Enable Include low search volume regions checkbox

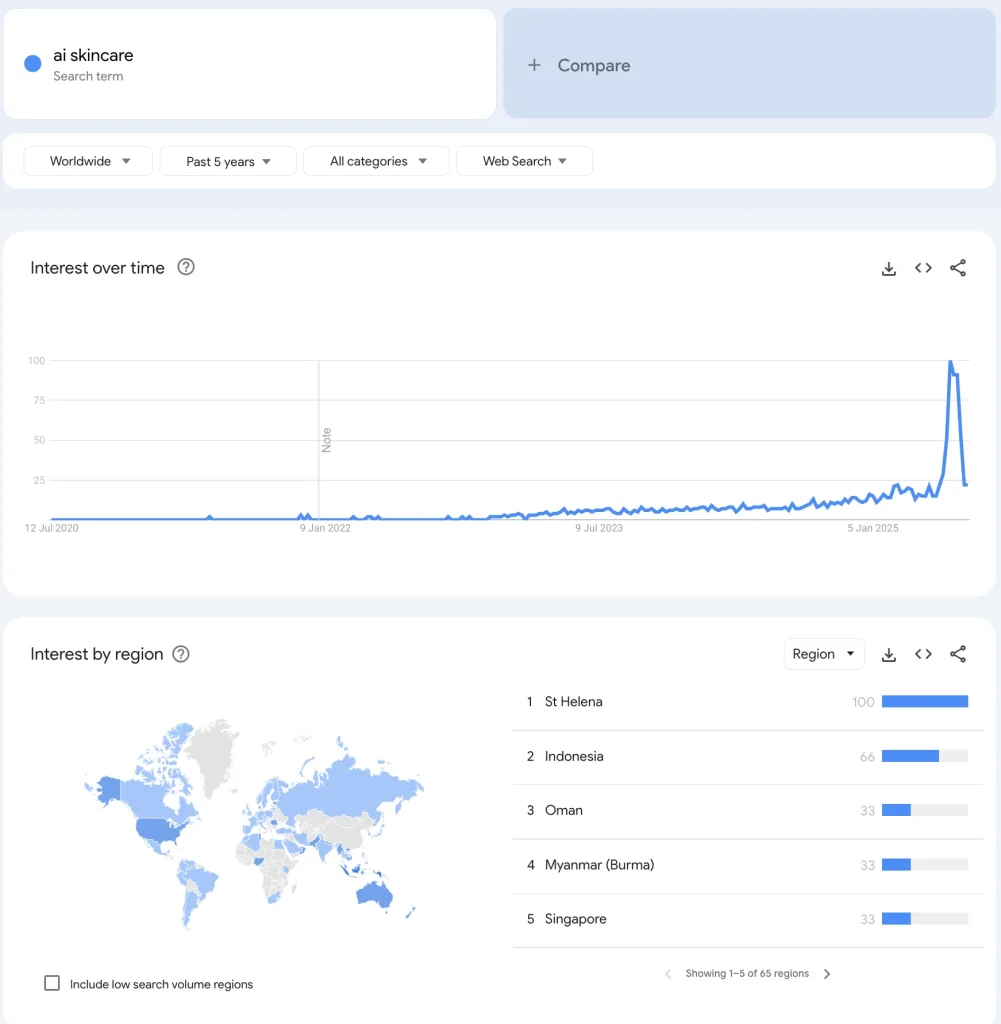click(52, 983)
